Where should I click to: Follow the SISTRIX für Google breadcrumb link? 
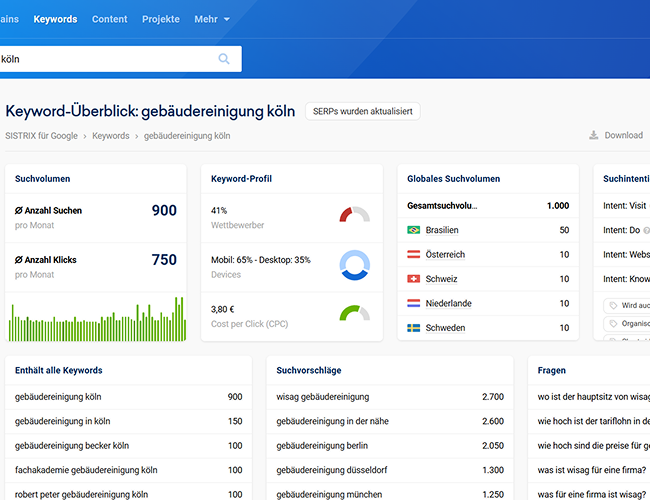click(x=41, y=136)
